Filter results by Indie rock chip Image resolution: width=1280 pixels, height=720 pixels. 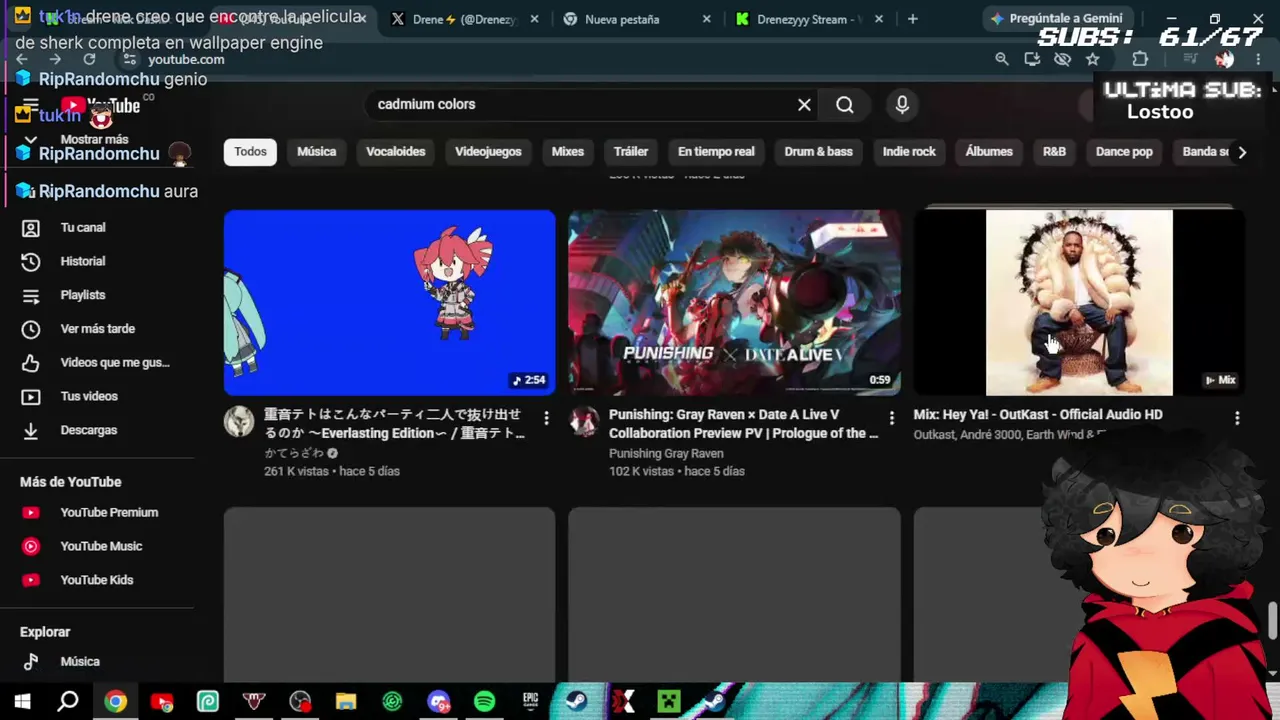tap(909, 152)
